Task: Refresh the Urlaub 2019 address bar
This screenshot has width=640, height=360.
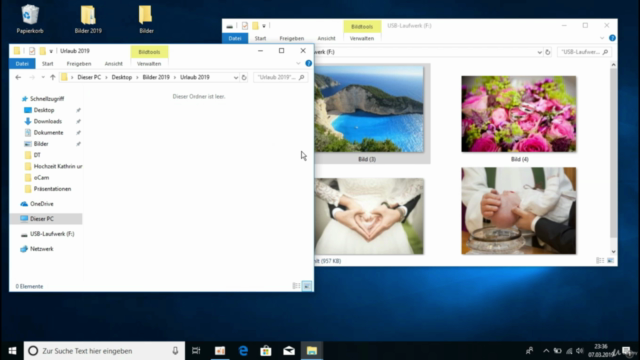Action: (244, 77)
